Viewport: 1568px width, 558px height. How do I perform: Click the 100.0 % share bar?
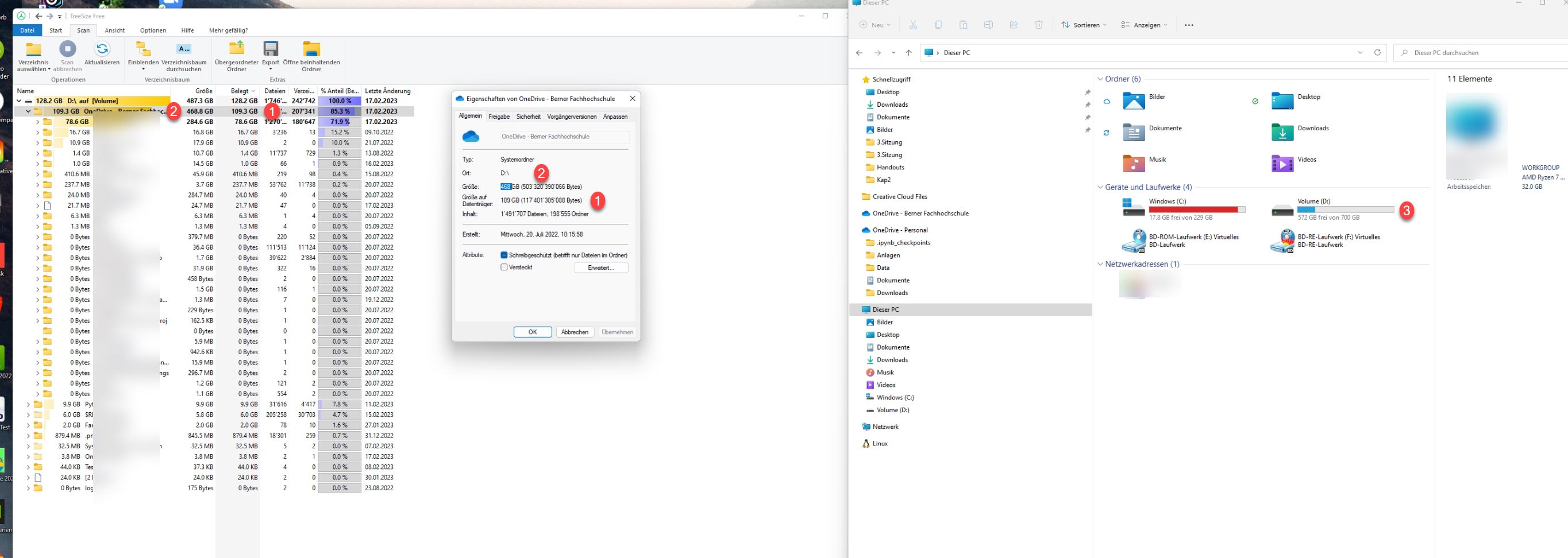point(340,101)
